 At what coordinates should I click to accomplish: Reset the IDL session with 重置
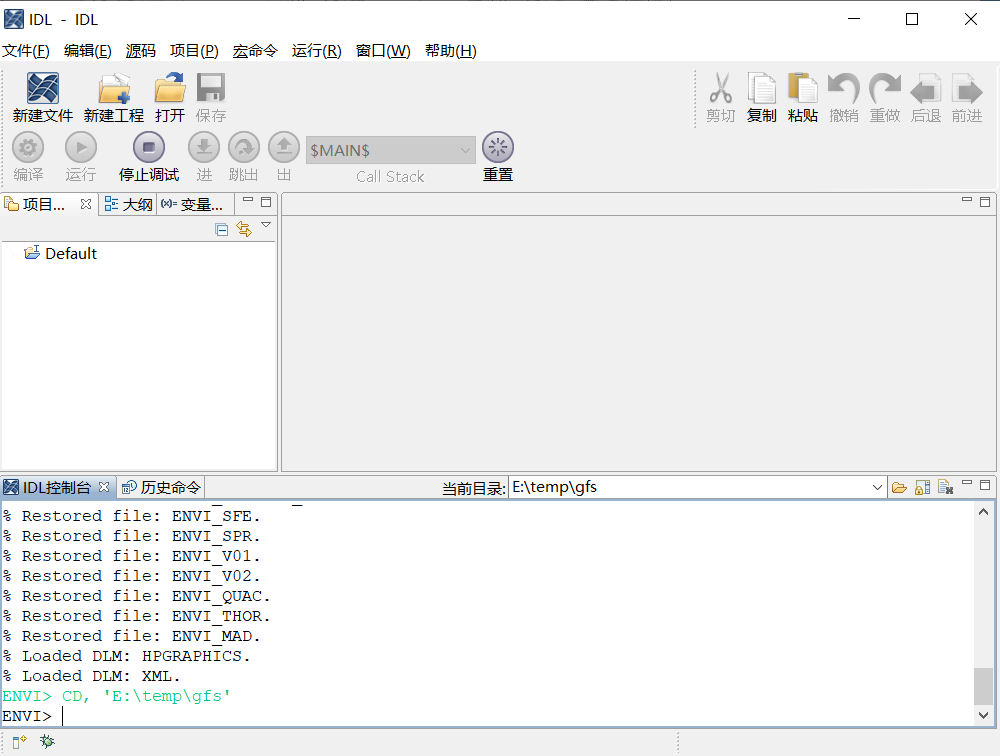pos(498,148)
